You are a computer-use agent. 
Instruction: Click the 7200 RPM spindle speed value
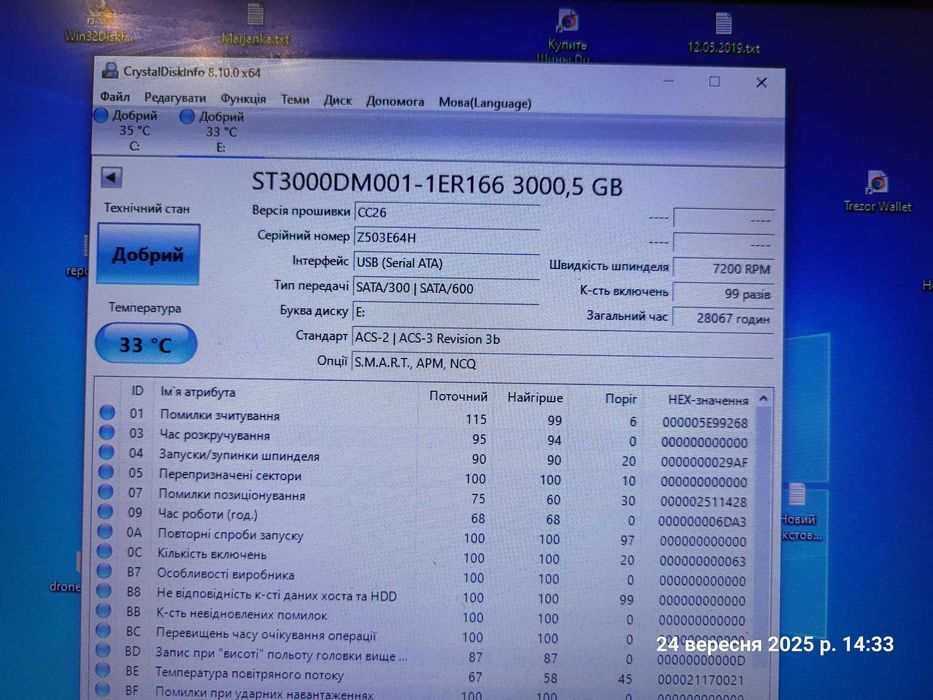click(723, 268)
